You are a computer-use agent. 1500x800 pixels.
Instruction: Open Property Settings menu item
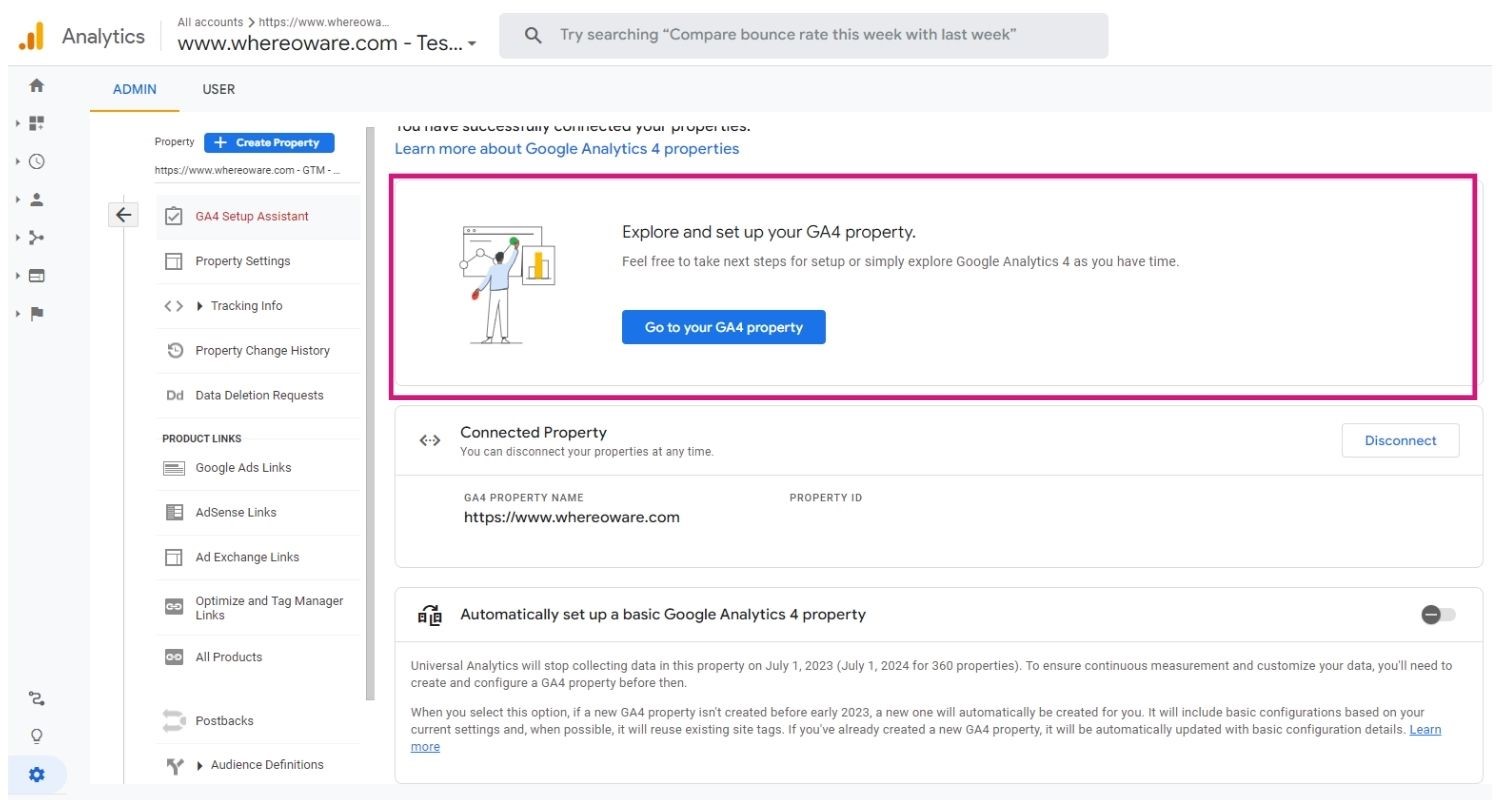click(x=258, y=261)
